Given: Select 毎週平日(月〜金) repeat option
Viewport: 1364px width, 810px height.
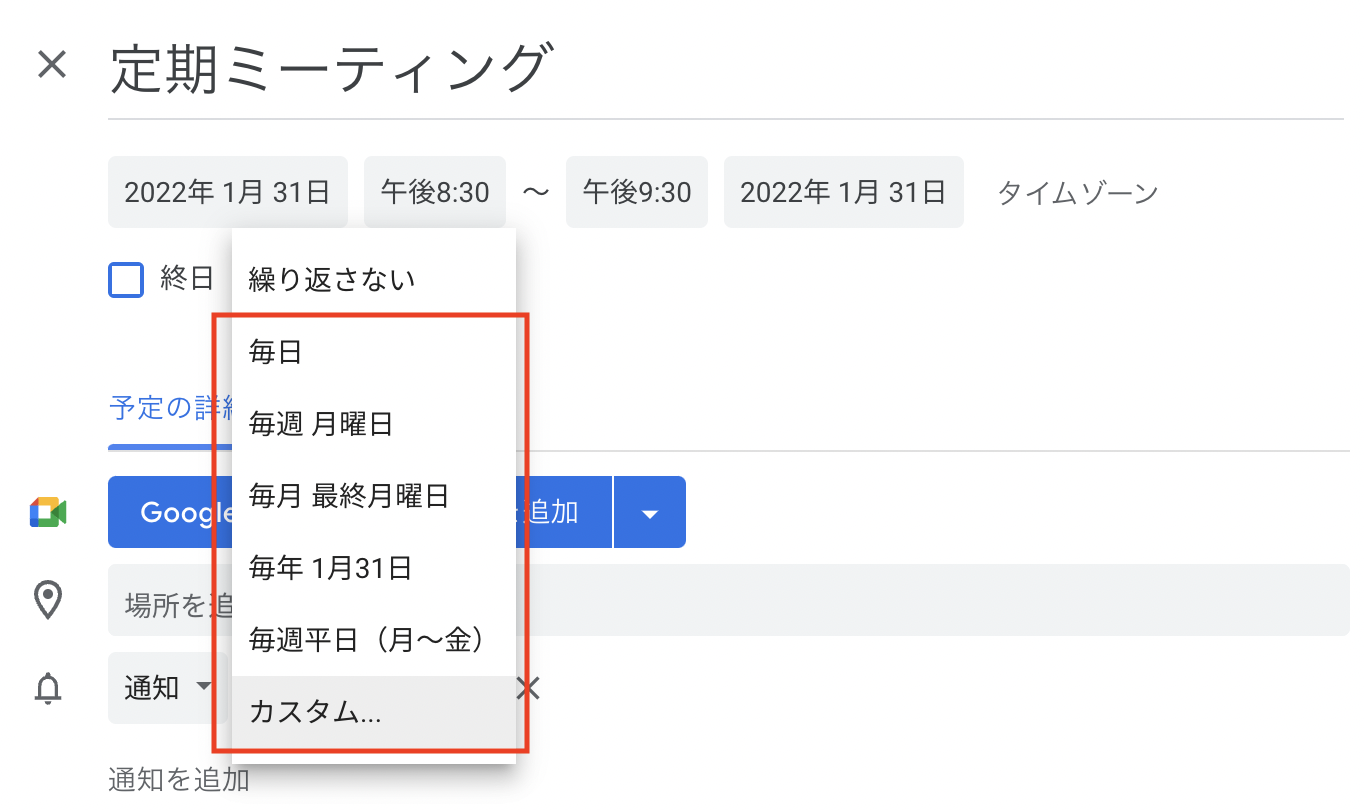Looking at the screenshot, I should pyautogui.click(x=367, y=640).
